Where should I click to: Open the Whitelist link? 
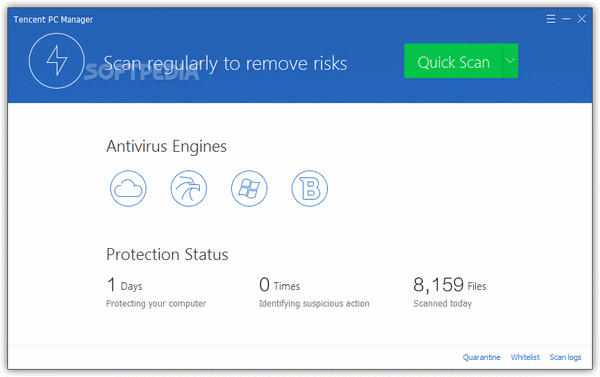coord(525,357)
